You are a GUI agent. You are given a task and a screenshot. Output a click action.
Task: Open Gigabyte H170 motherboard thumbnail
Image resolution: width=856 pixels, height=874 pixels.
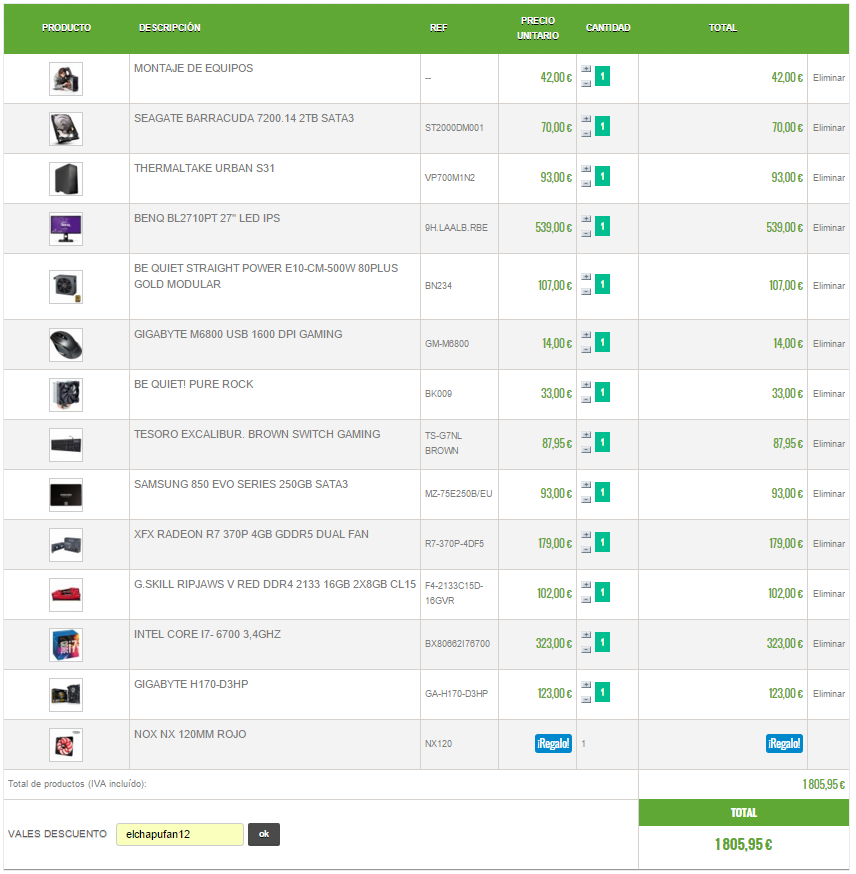[x=66, y=695]
